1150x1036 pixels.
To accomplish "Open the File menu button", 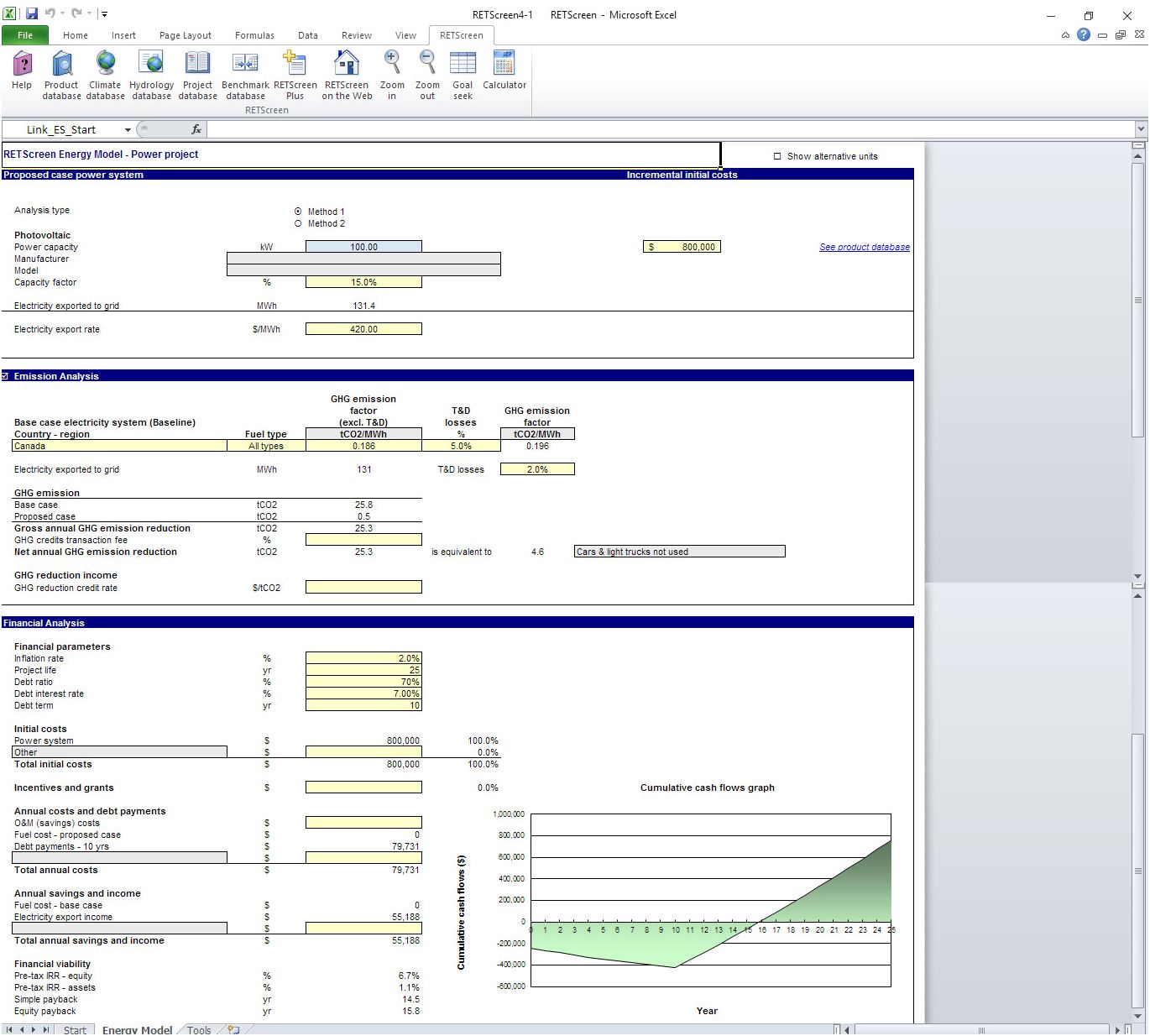I will (25, 35).
